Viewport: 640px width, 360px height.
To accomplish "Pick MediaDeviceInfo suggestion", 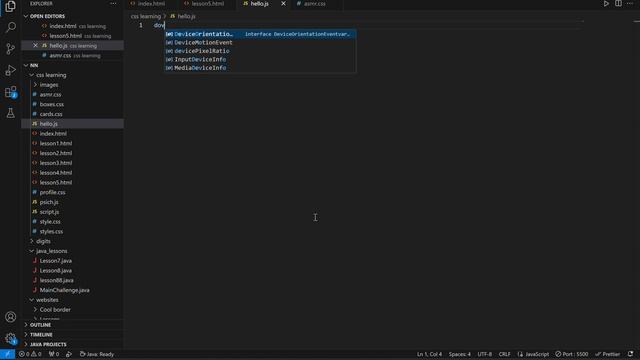I will (x=260, y=68).
